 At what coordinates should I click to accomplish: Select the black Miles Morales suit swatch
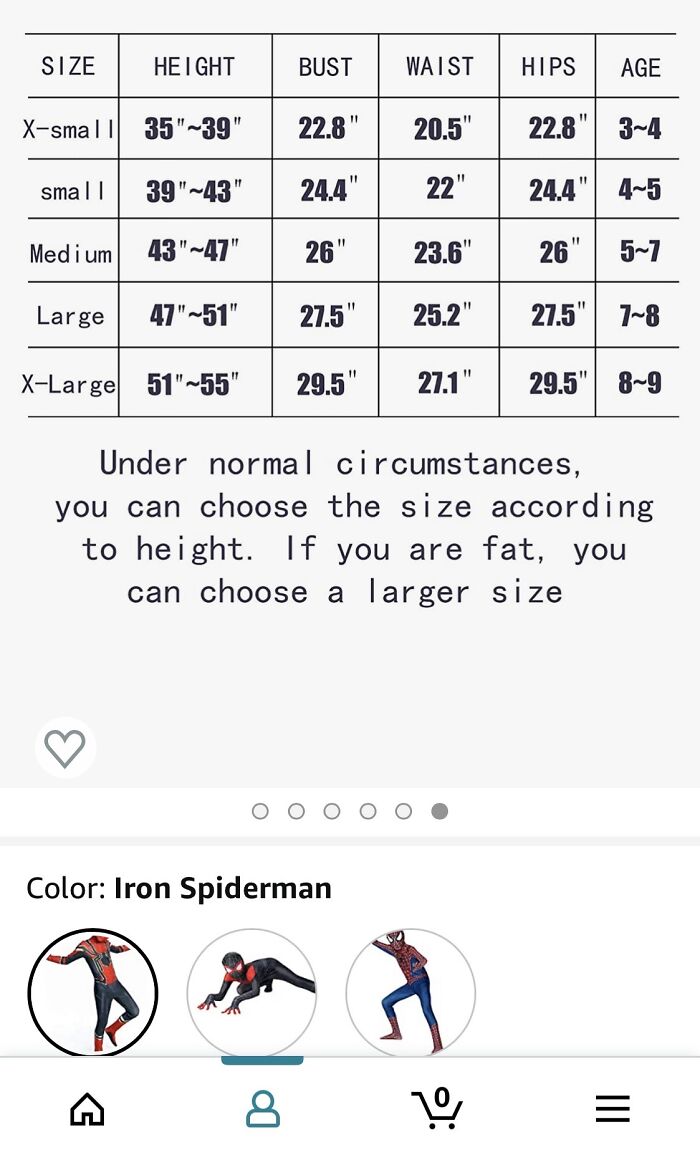252,992
